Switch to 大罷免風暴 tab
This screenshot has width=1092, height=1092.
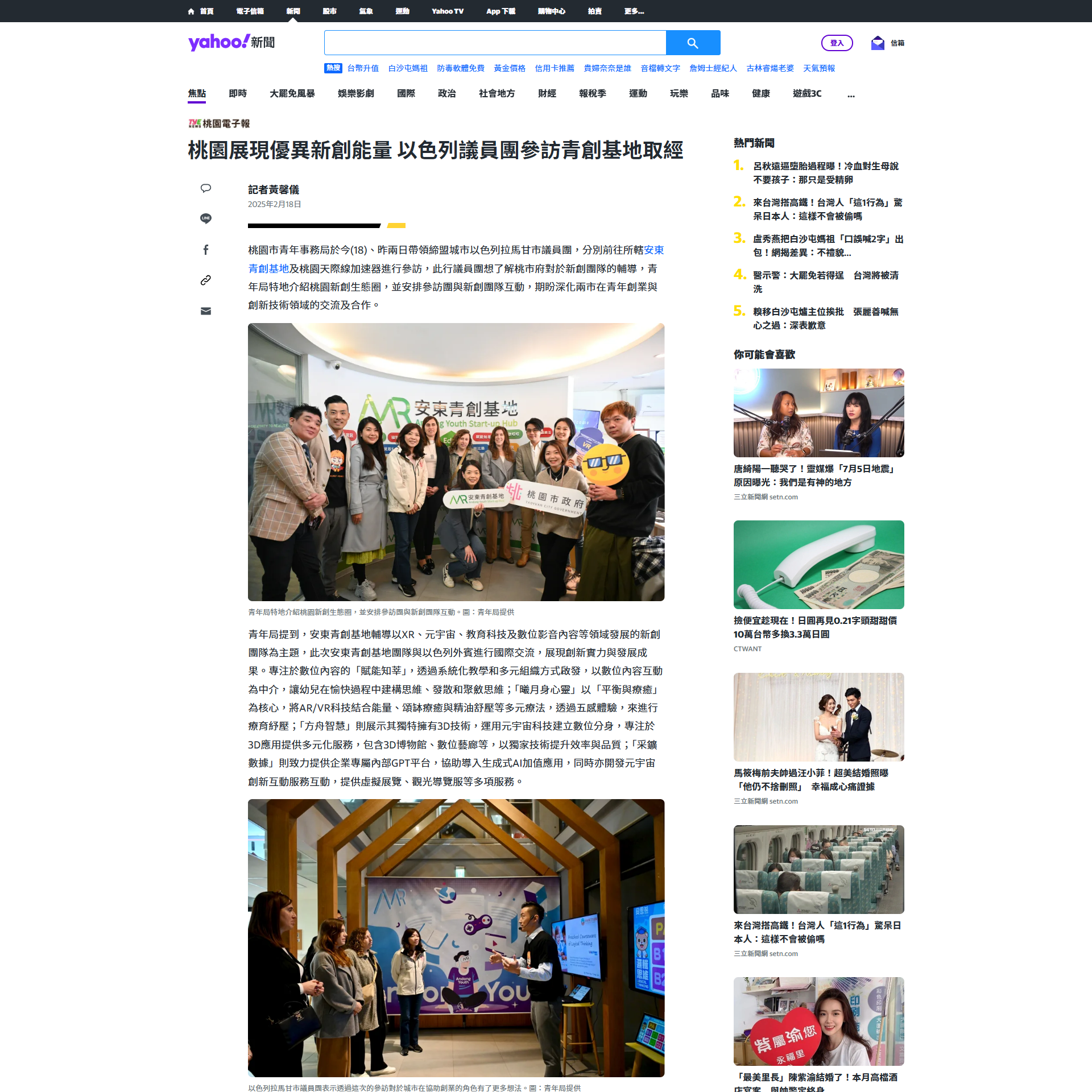[x=292, y=93]
